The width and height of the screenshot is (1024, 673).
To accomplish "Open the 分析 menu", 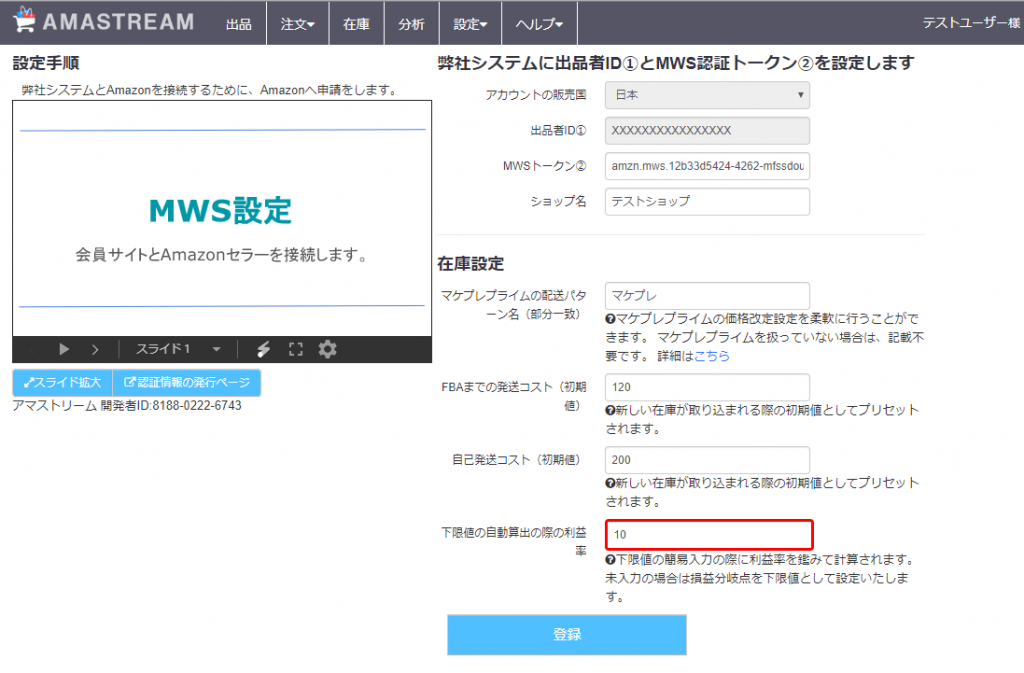I will pyautogui.click(x=411, y=24).
